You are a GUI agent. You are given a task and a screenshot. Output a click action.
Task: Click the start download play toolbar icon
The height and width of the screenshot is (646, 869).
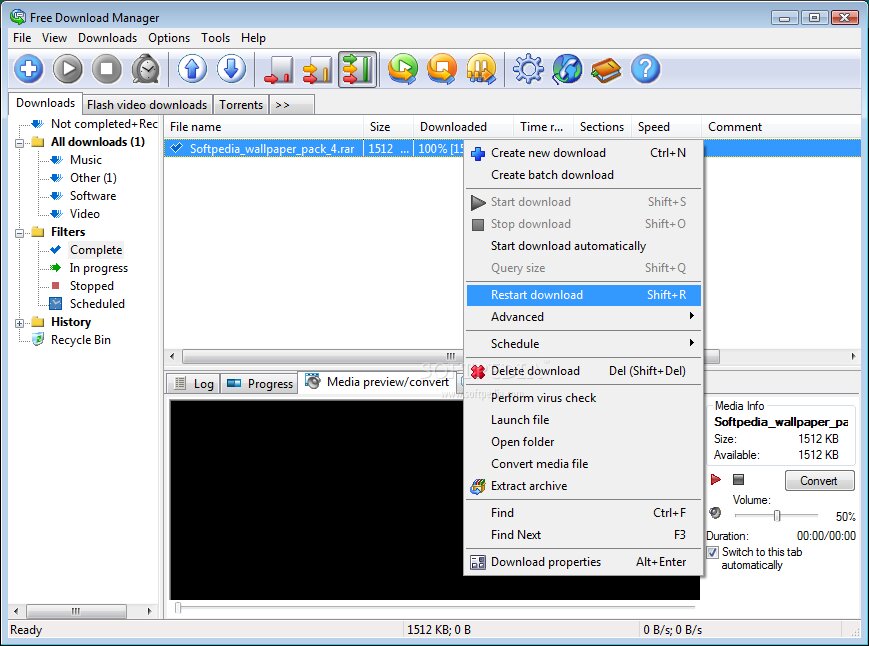[x=68, y=69]
